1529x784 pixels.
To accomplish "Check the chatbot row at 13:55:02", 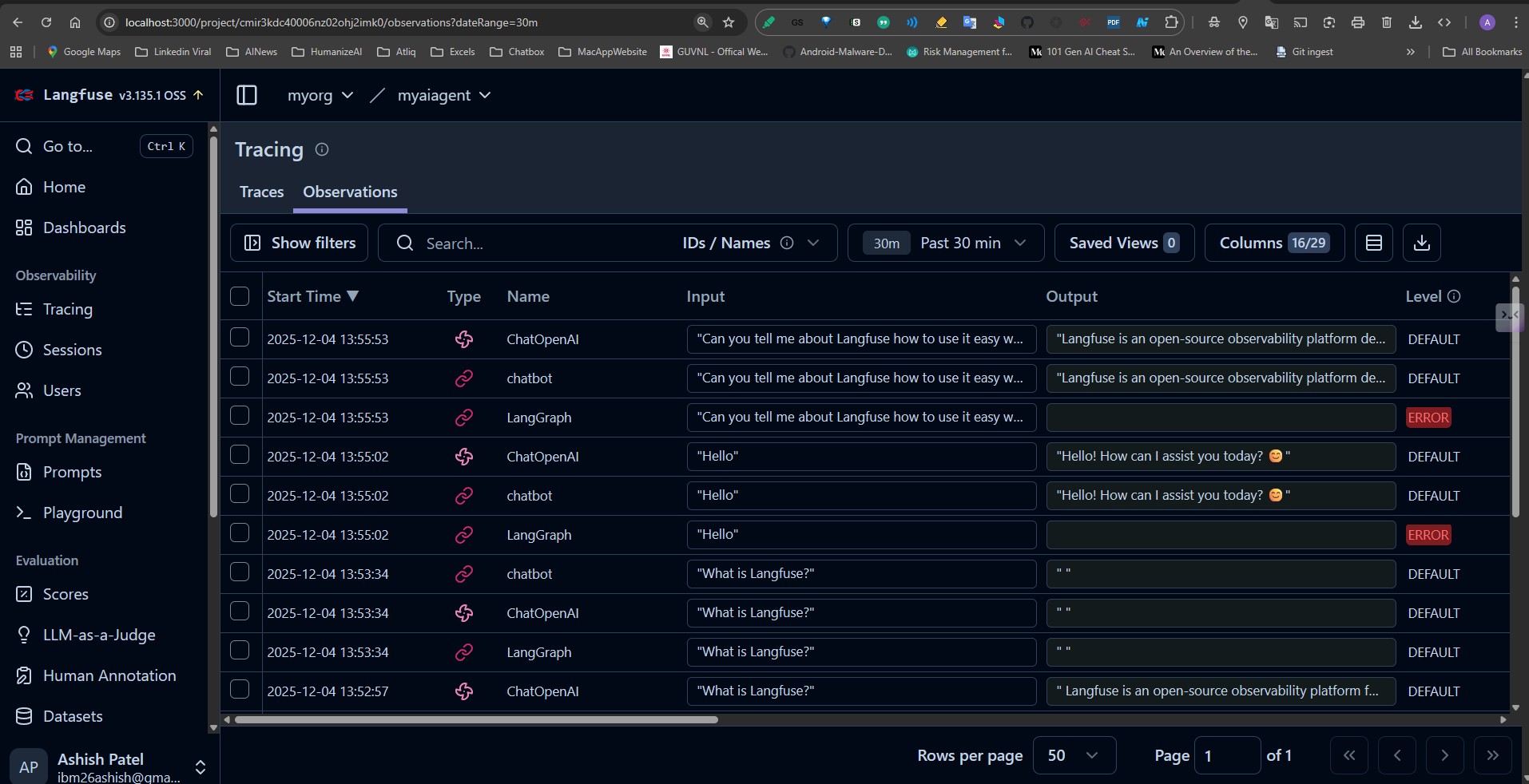I will [x=240, y=493].
